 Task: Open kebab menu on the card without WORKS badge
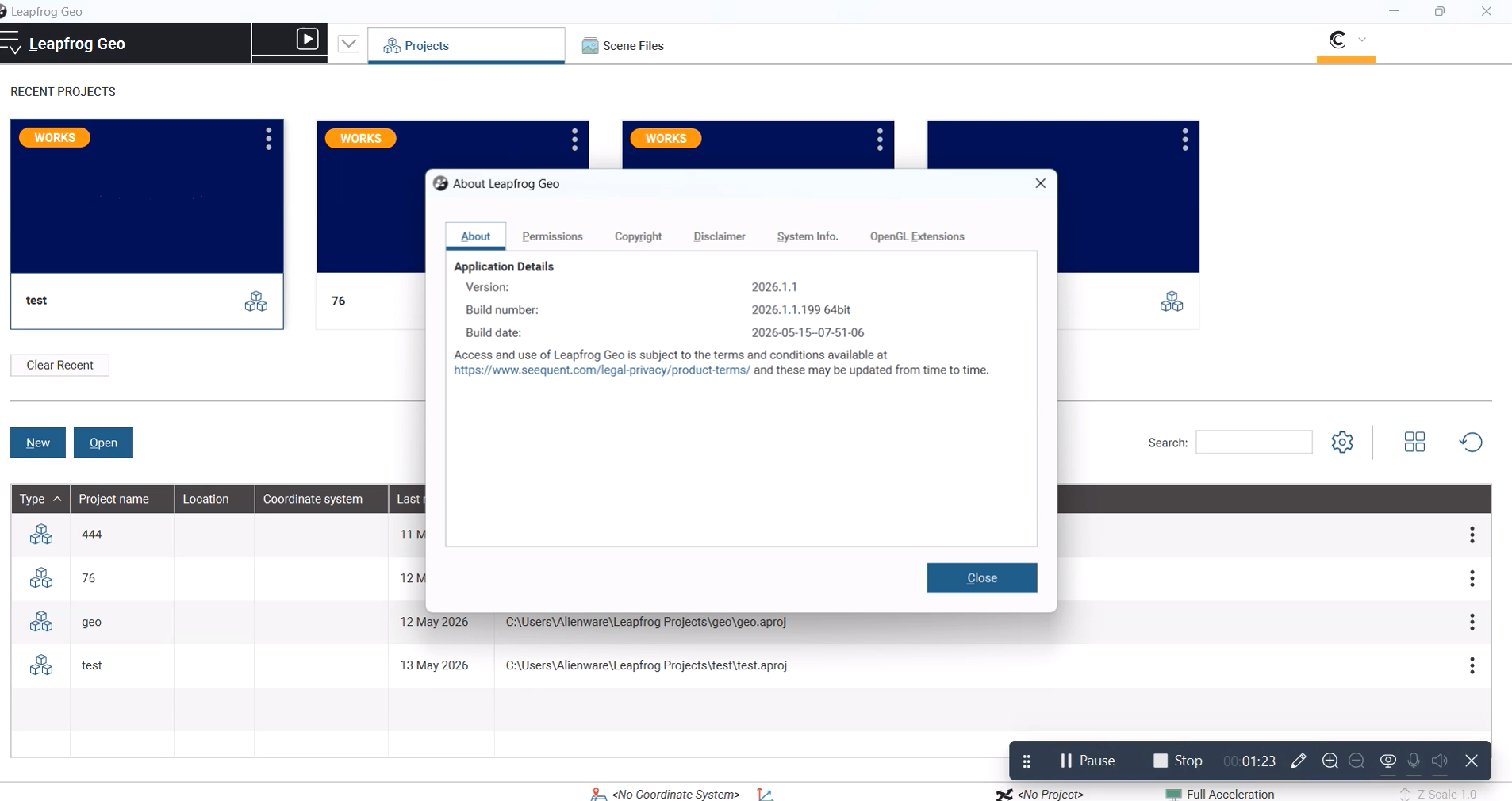click(1185, 140)
